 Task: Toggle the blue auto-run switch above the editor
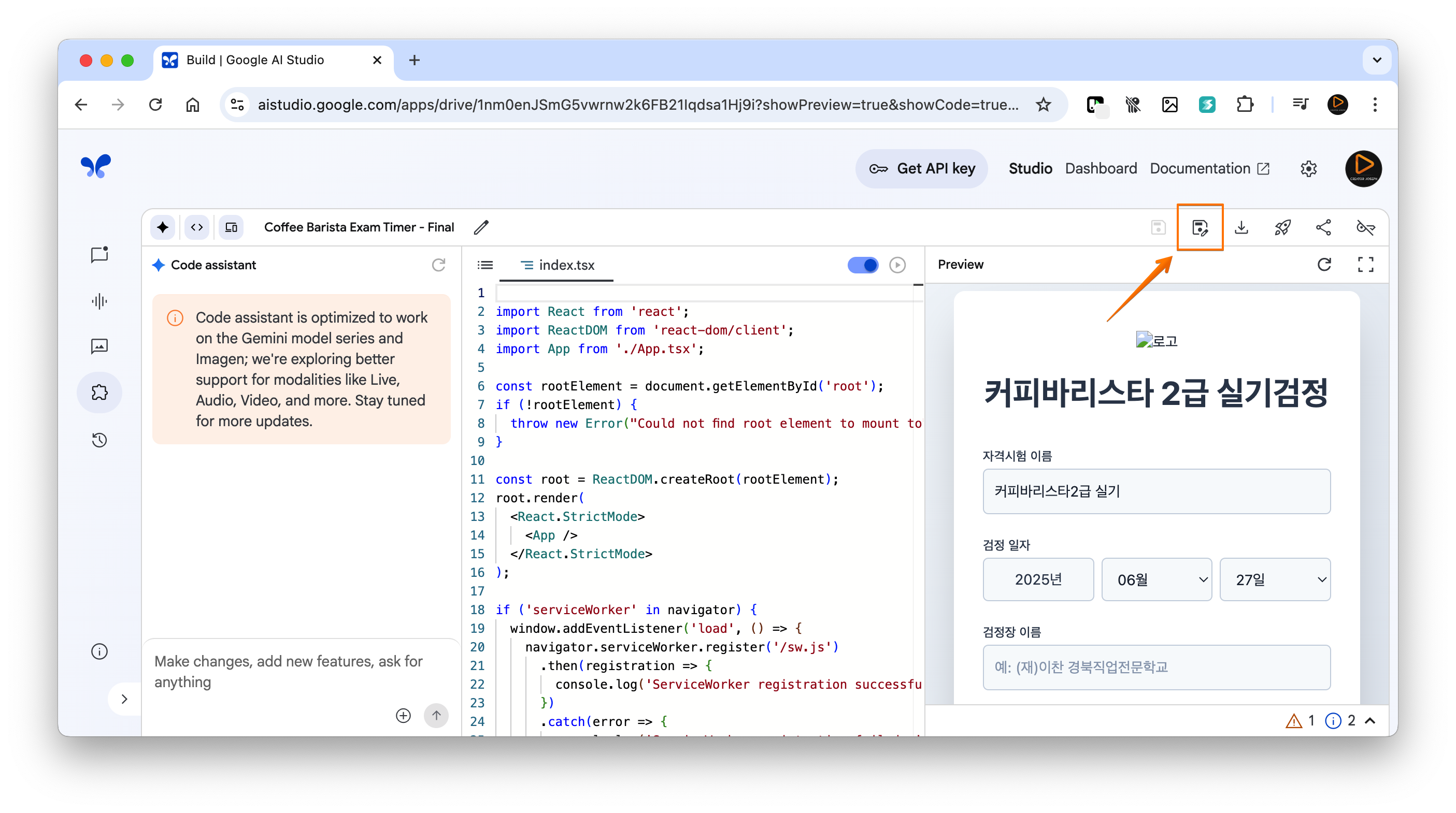[x=863, y=265]
